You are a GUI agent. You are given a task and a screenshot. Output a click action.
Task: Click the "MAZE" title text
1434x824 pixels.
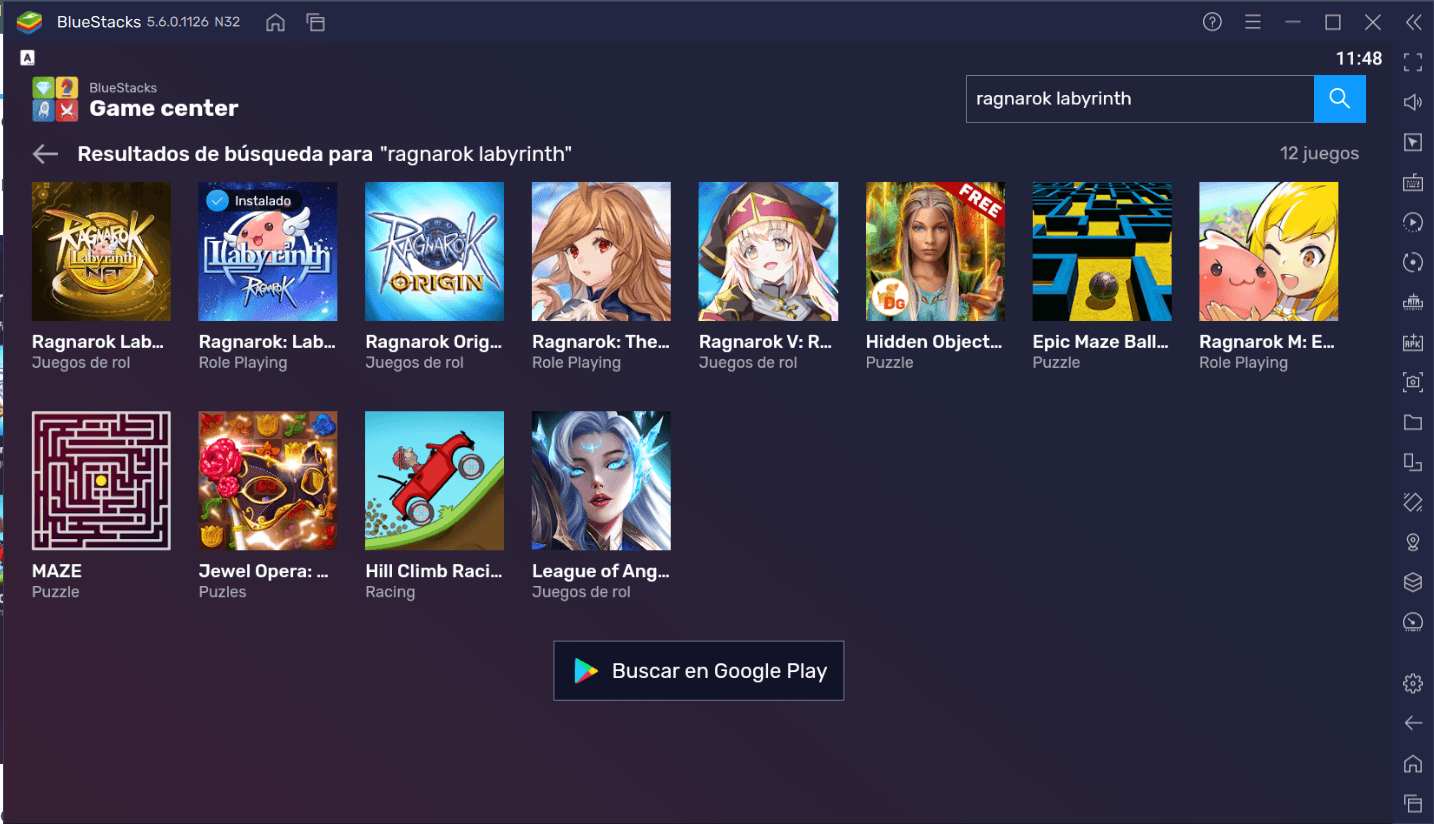click(57, 571)
